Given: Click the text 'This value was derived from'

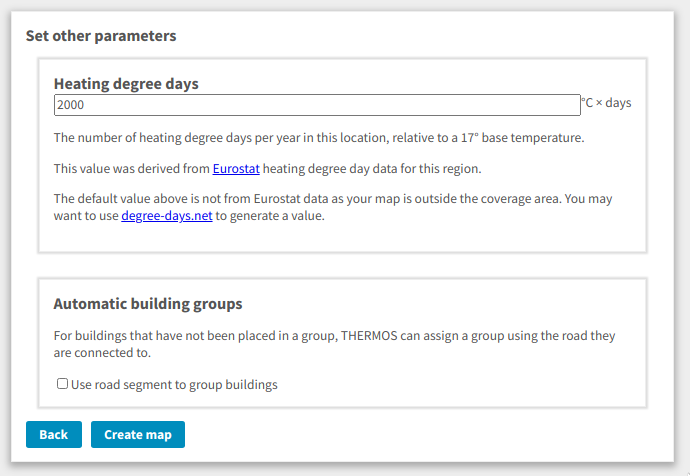Looking at the screenshot, I should coord(132,169).
